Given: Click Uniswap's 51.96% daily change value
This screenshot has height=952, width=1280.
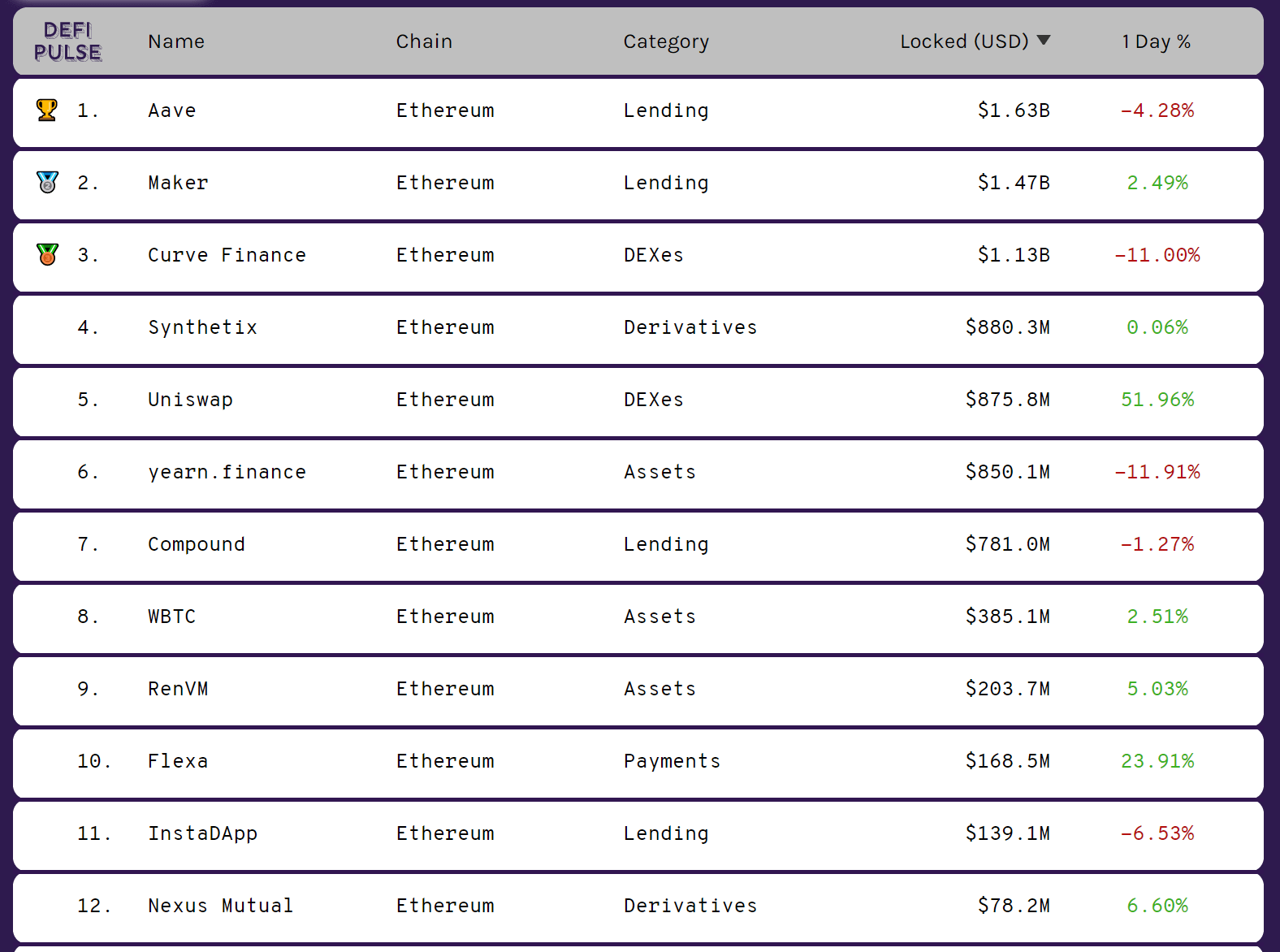Looking at the screenshot, I should pos(1157,400).
